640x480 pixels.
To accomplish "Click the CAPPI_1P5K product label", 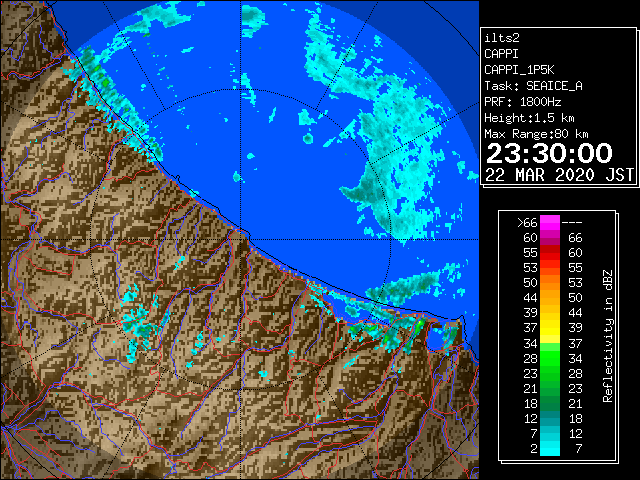I will coord(519,70).
